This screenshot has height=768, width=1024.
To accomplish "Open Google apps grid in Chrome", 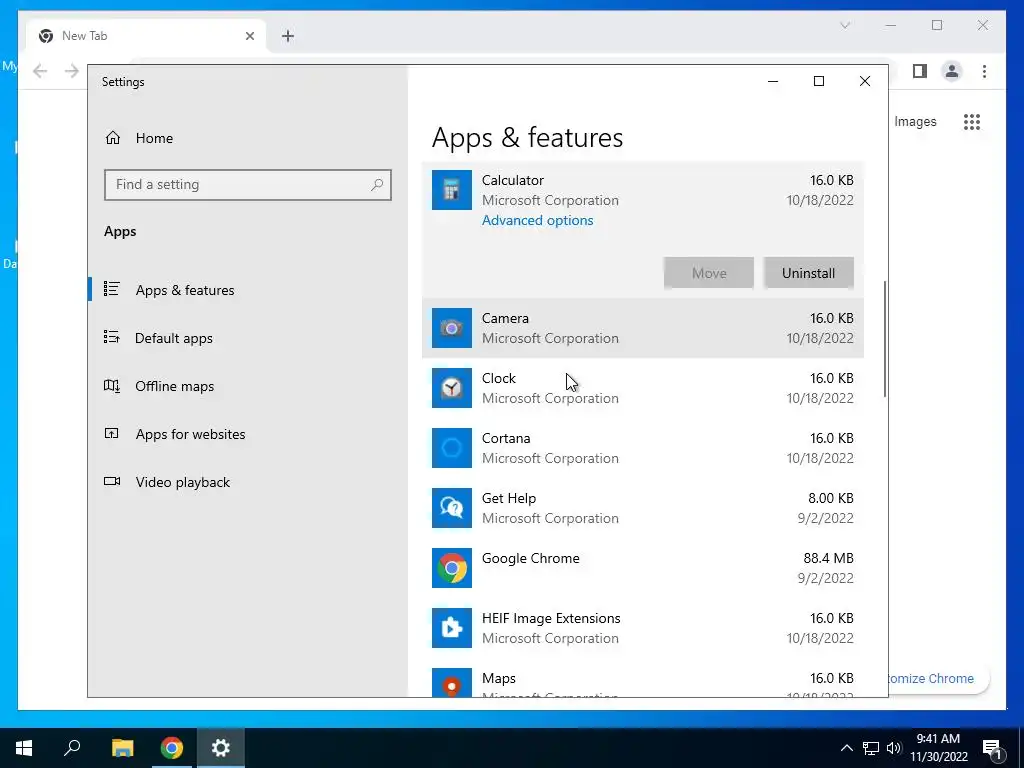I will (972, 122).
